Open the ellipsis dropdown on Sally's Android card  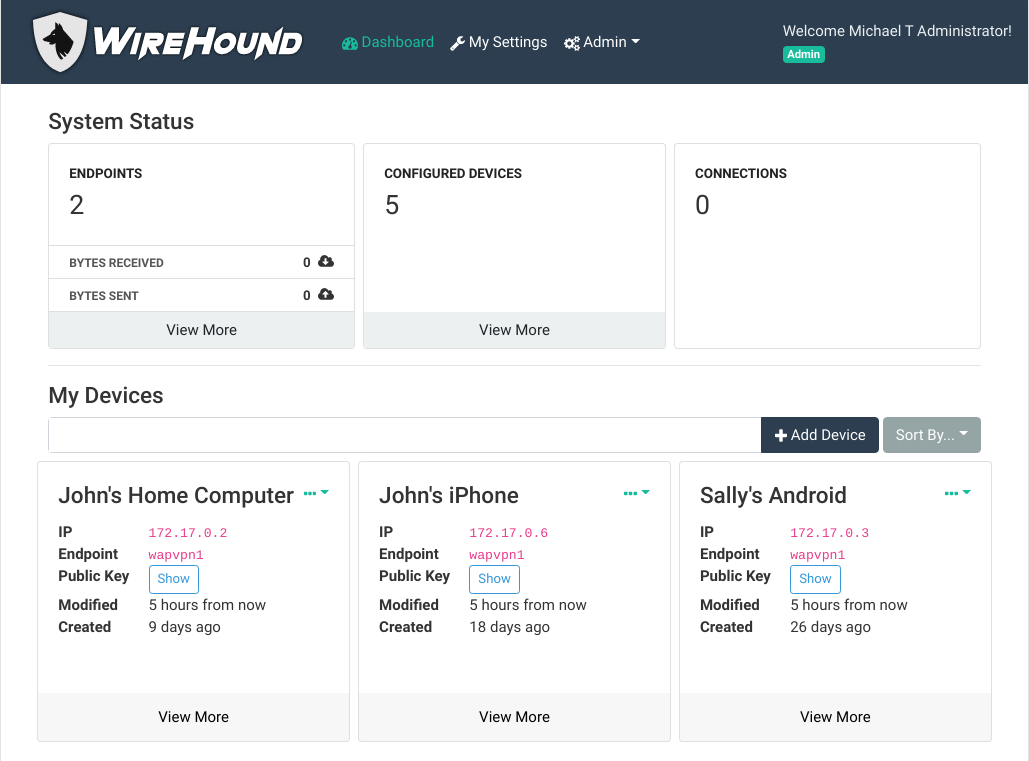point(957,492)
